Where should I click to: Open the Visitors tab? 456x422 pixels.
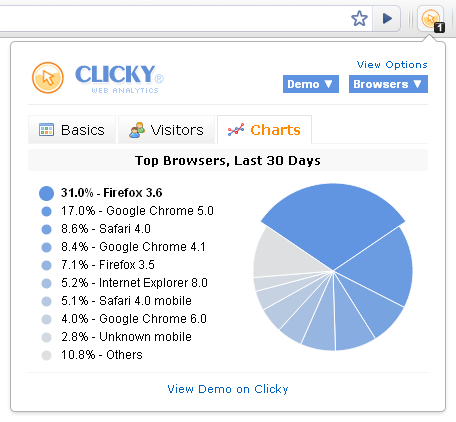166,130
